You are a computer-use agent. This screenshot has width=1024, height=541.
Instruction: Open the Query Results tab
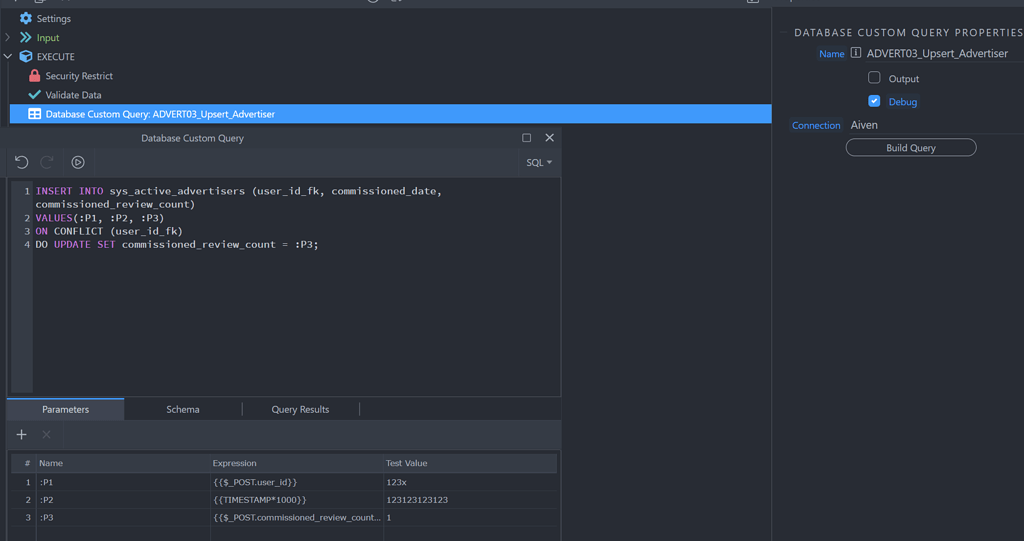300,409
